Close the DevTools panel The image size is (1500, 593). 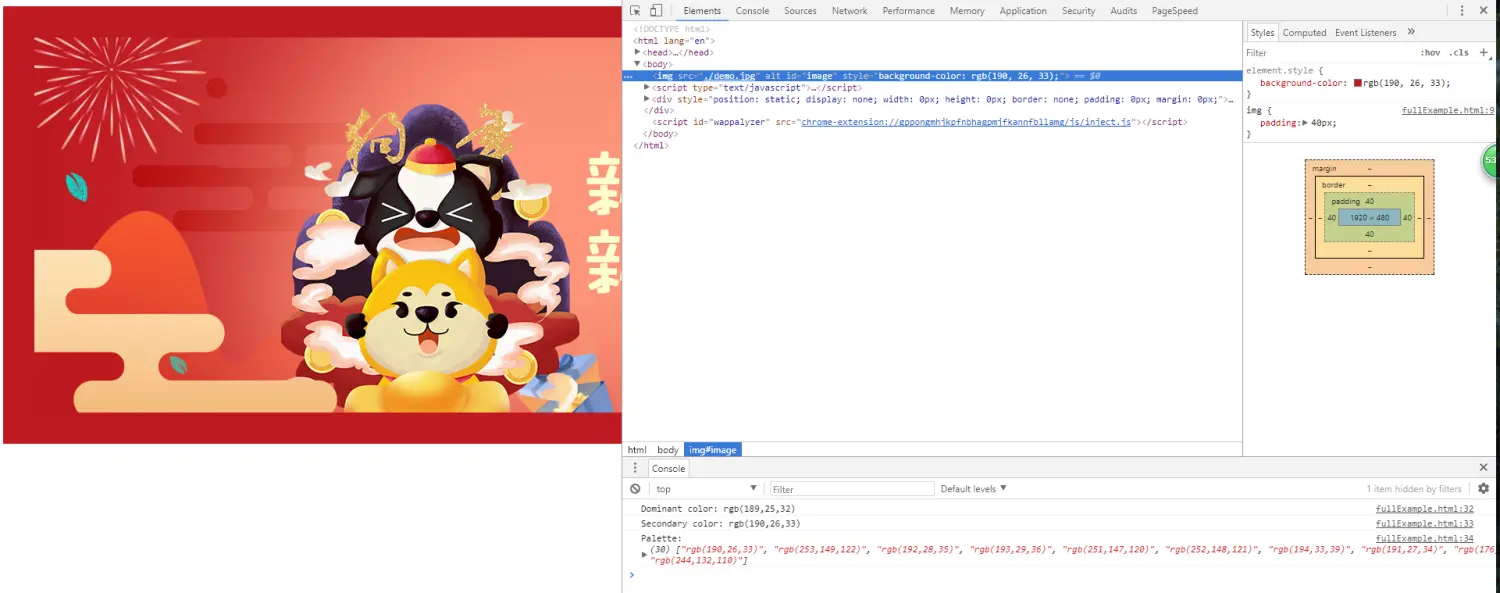click(1483, 11)
